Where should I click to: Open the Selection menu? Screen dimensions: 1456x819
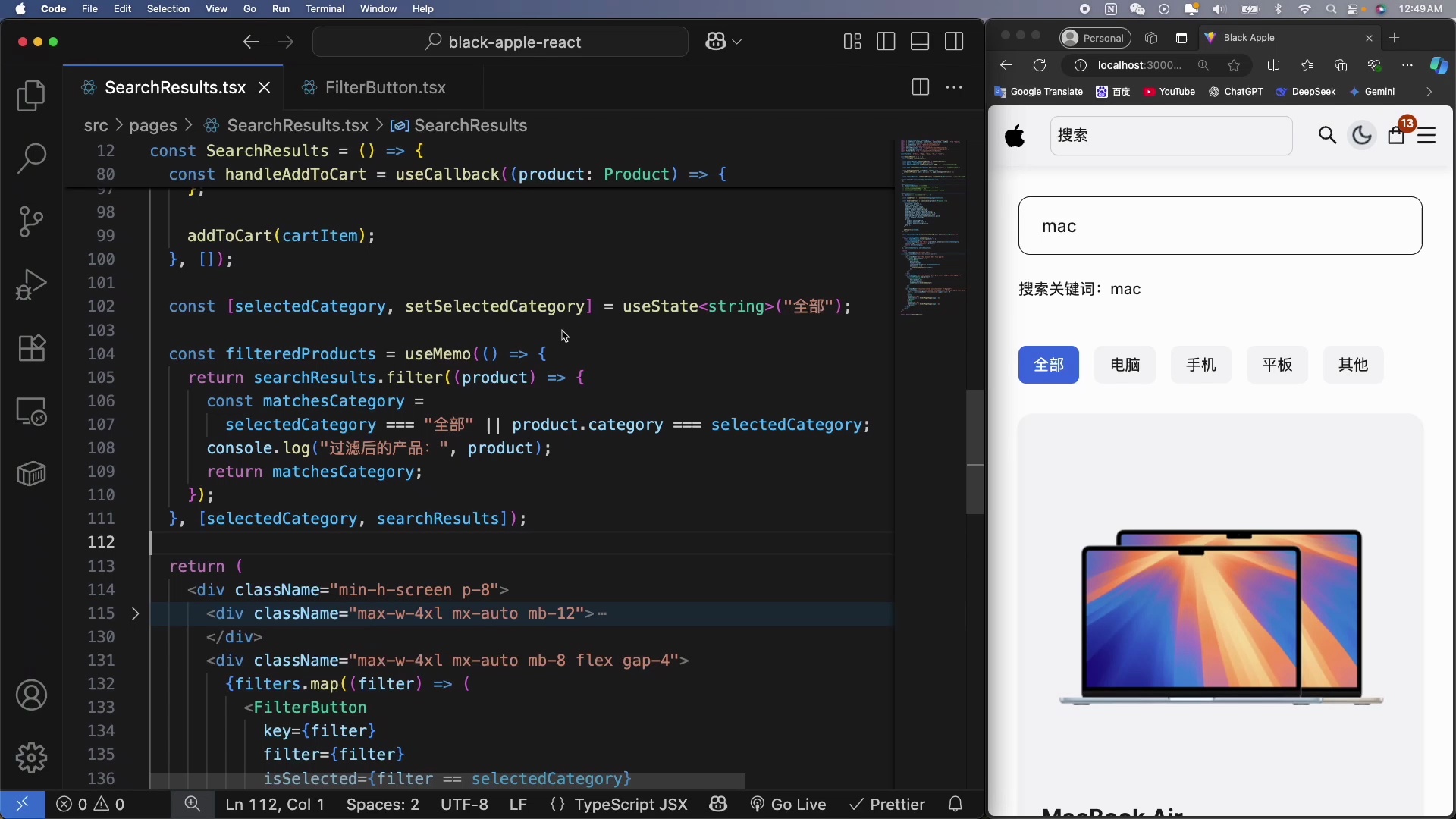tap(168, 9)
